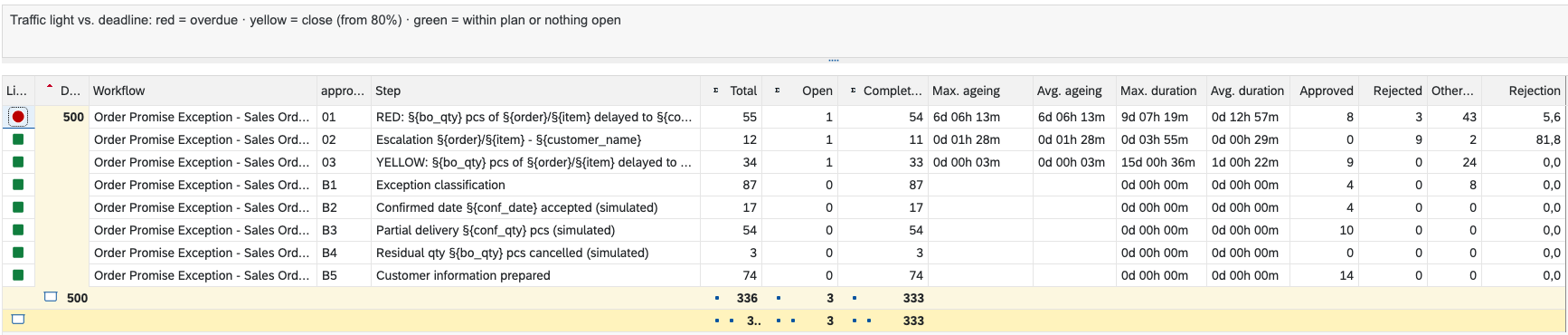The image size is (1568, 335).
Task: Click the Workflow cell in the step 02 row
Action: [203, 139]
